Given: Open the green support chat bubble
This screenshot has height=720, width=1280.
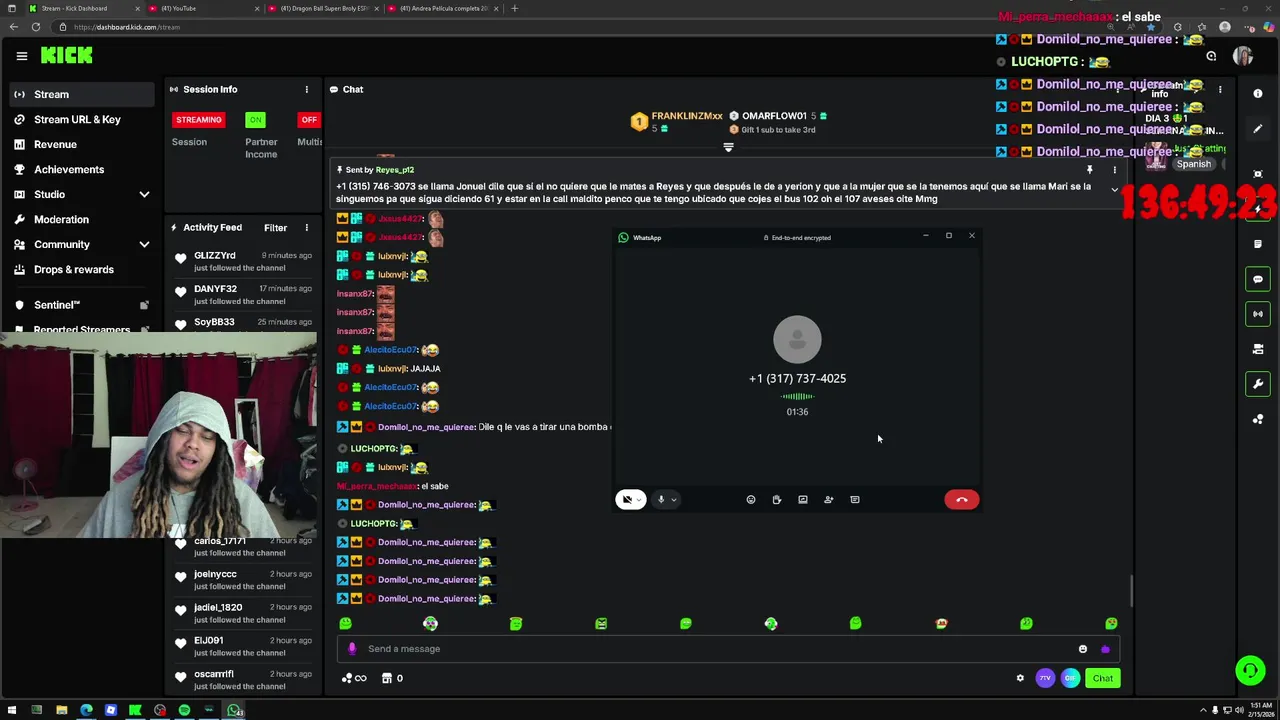Looking at the screenshot, I should [1249, 671].
